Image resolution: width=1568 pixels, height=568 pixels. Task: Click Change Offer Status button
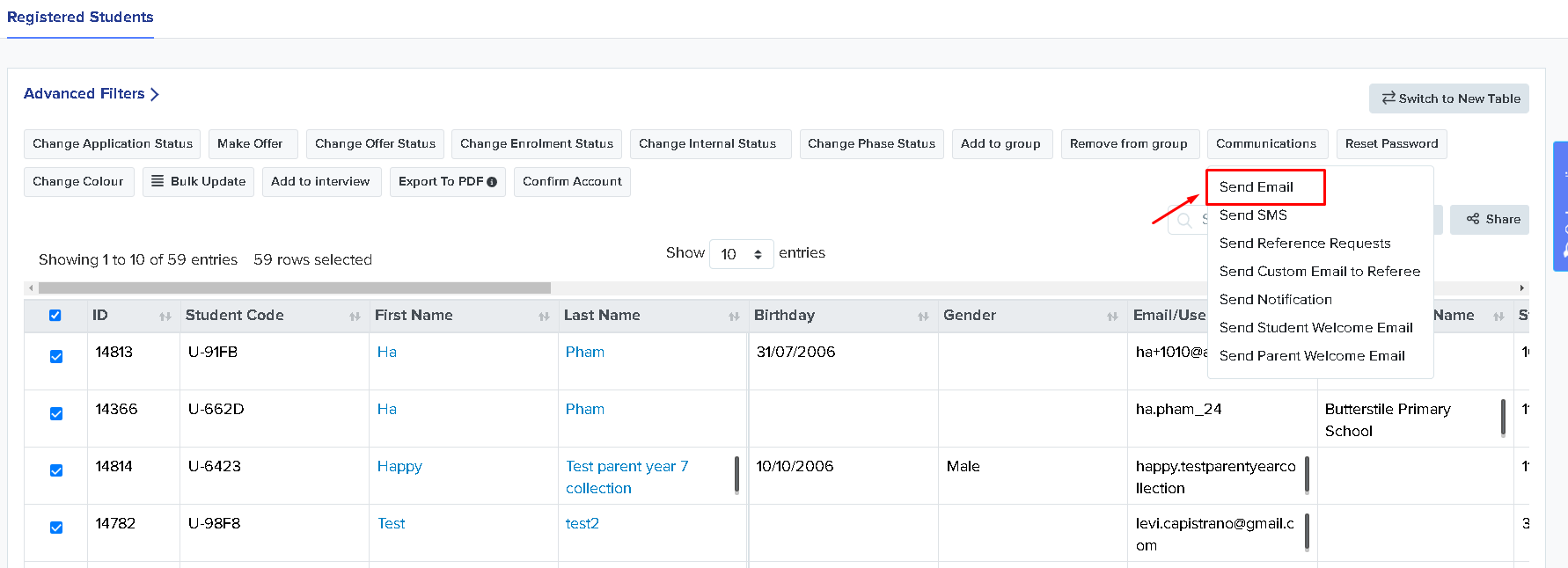pyautogui.click(x=375, y=144)
